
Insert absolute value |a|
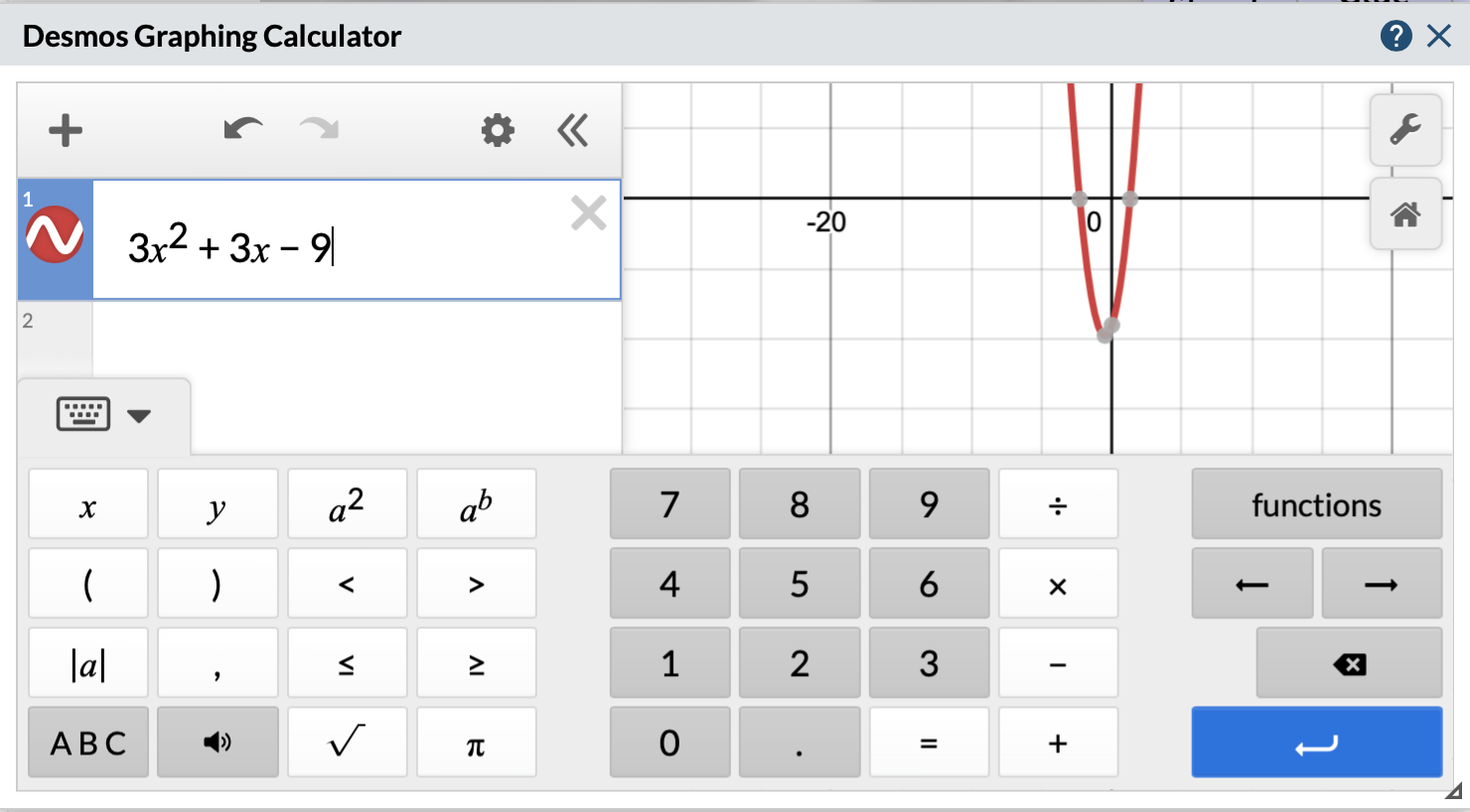coord(88,663)
